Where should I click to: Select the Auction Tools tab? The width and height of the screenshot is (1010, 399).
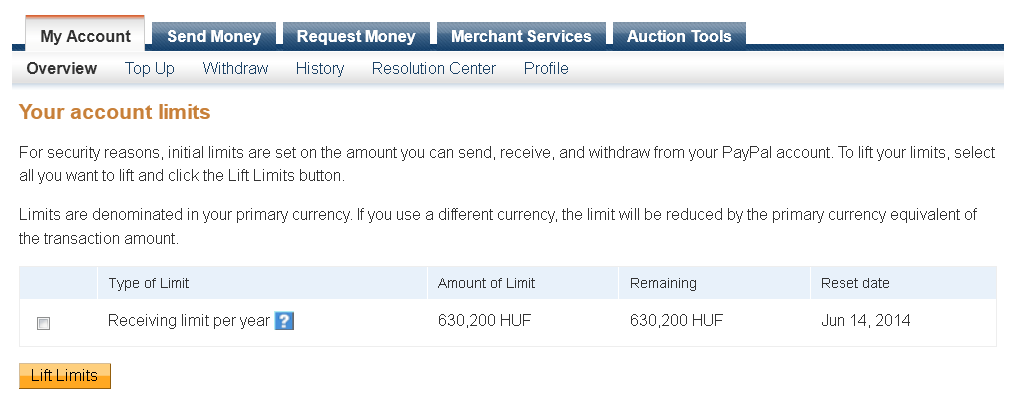tap(679, 36)
